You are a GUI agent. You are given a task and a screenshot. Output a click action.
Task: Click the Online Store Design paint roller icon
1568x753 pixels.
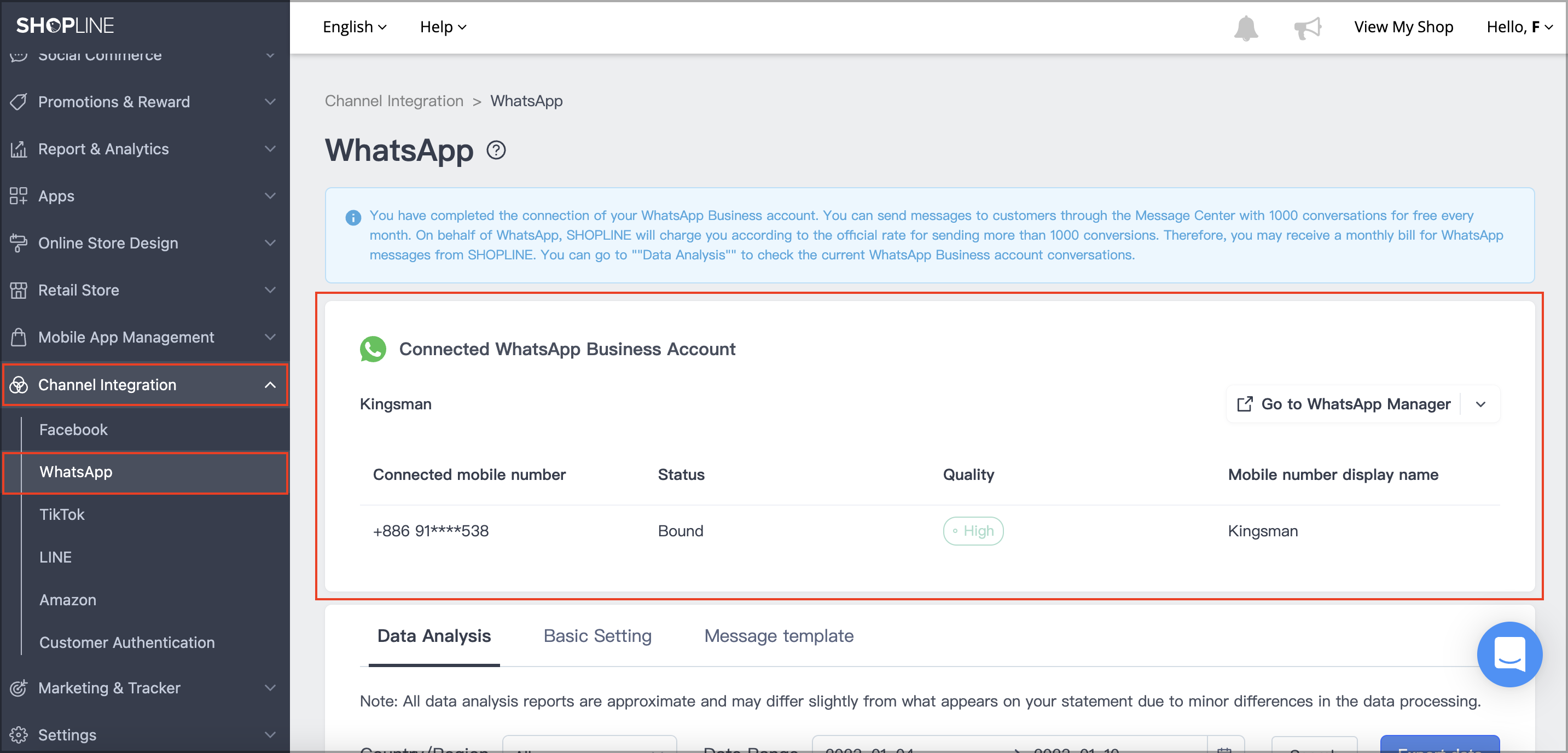[x=19, y=243]
